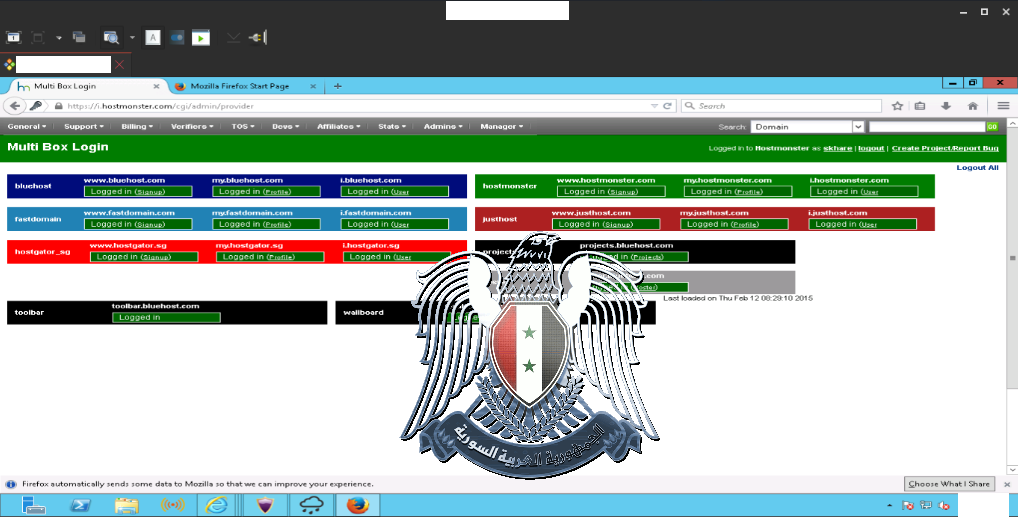The height and width of the screenshot is (517, 1018).
Task: Click the scaled mode icon in viewer toolbar
Action: tap(38, 38)
